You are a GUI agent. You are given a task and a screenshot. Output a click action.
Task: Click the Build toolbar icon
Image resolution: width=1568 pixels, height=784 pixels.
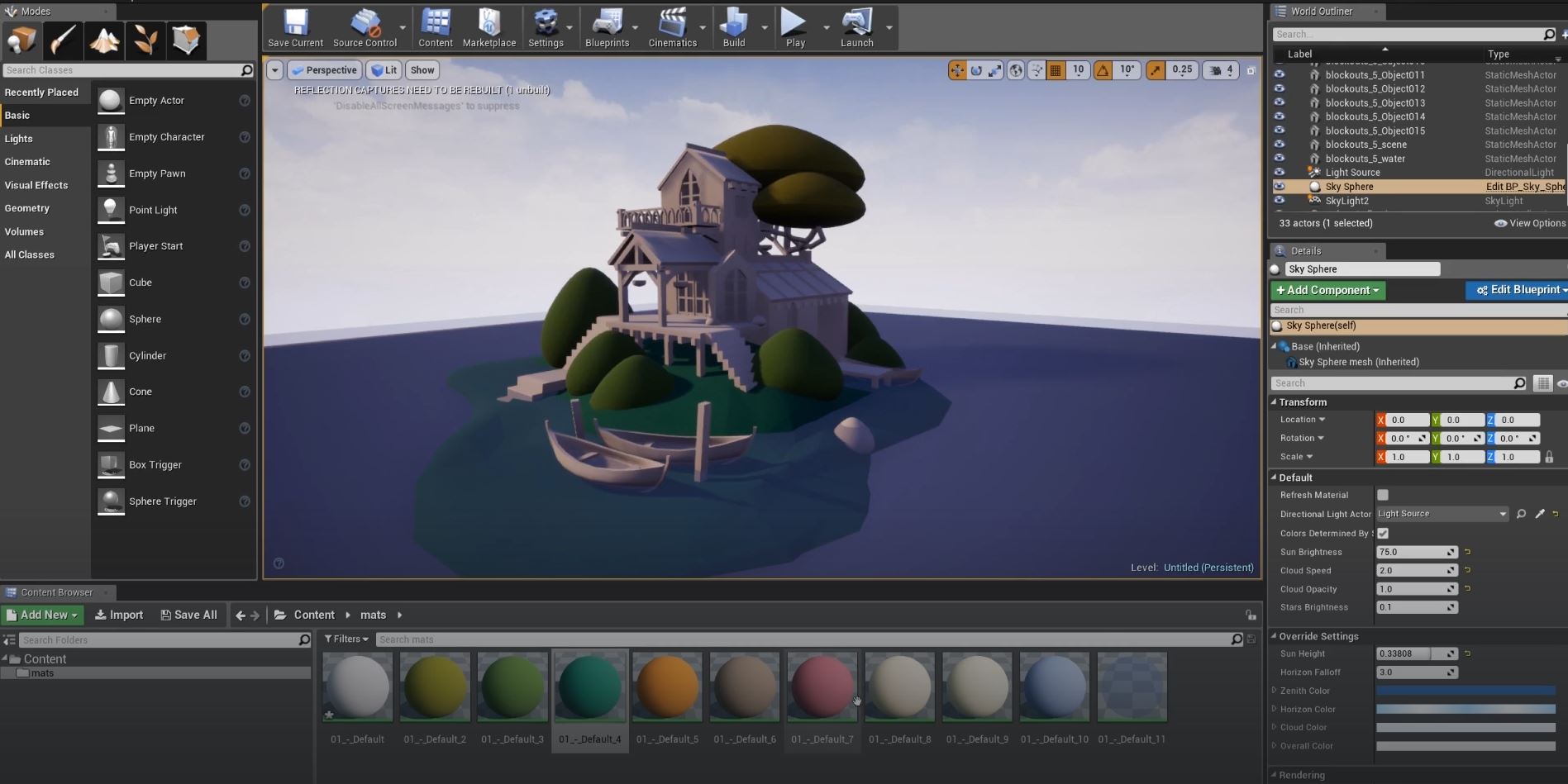[x=734, y=28]
